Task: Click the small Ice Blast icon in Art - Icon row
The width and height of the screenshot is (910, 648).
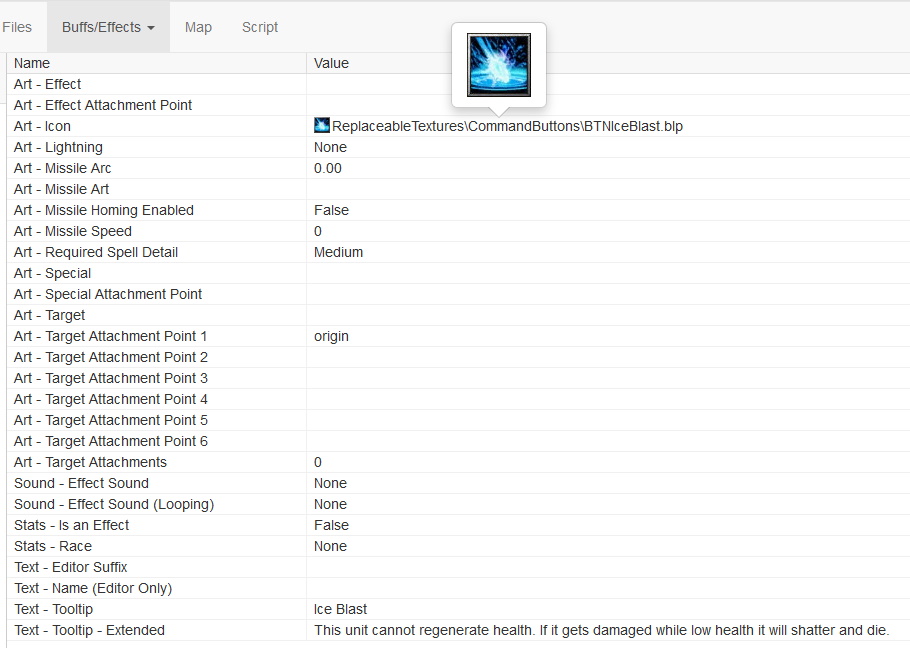Action: (x=322, y=125)
